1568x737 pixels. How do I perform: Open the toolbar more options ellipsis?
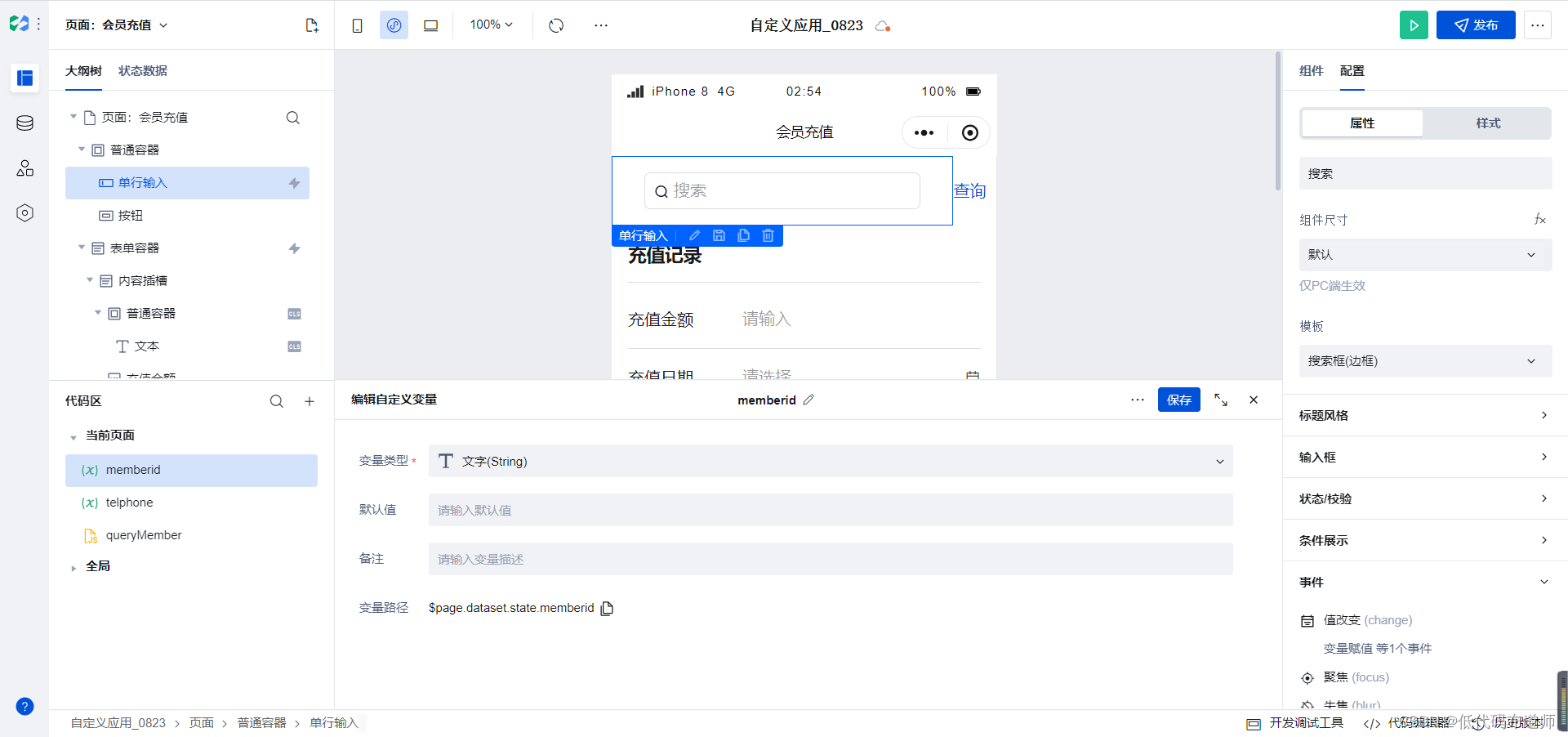pos(601,25)
